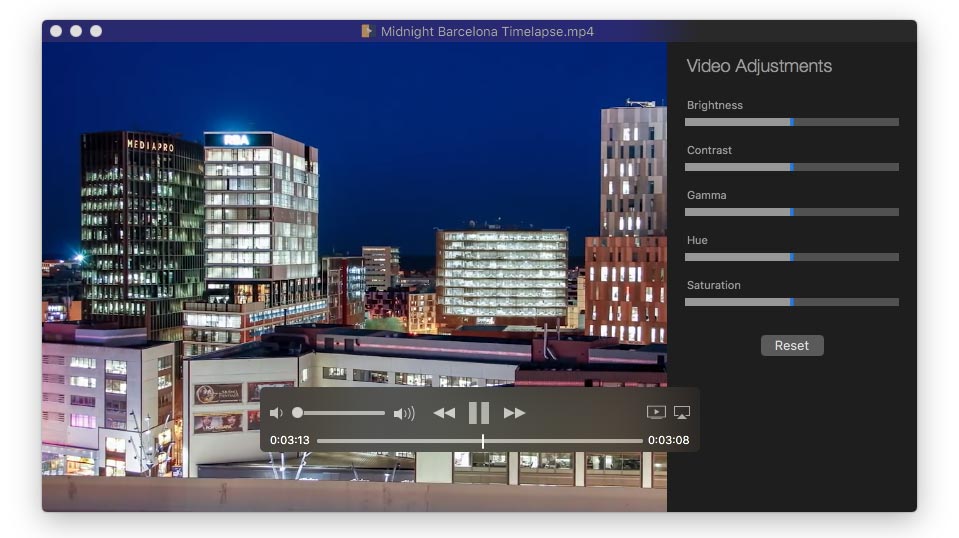Screen dimensions: 959x538
Task: Click the remaining time 0:03:08
Action: point(668,440)
